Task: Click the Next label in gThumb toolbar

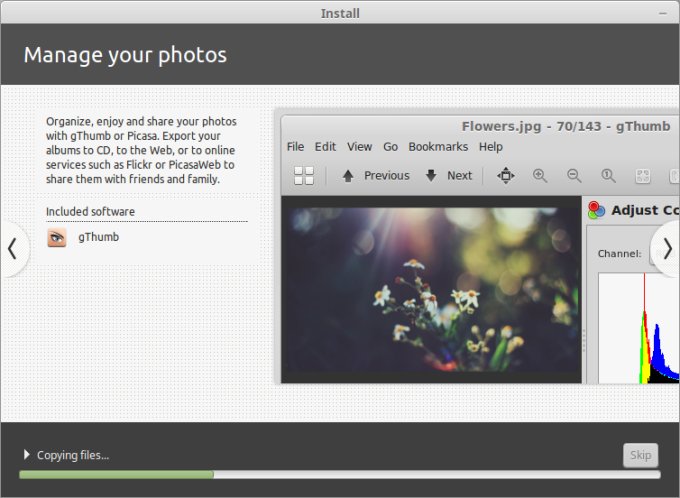Action: [460, 176]
